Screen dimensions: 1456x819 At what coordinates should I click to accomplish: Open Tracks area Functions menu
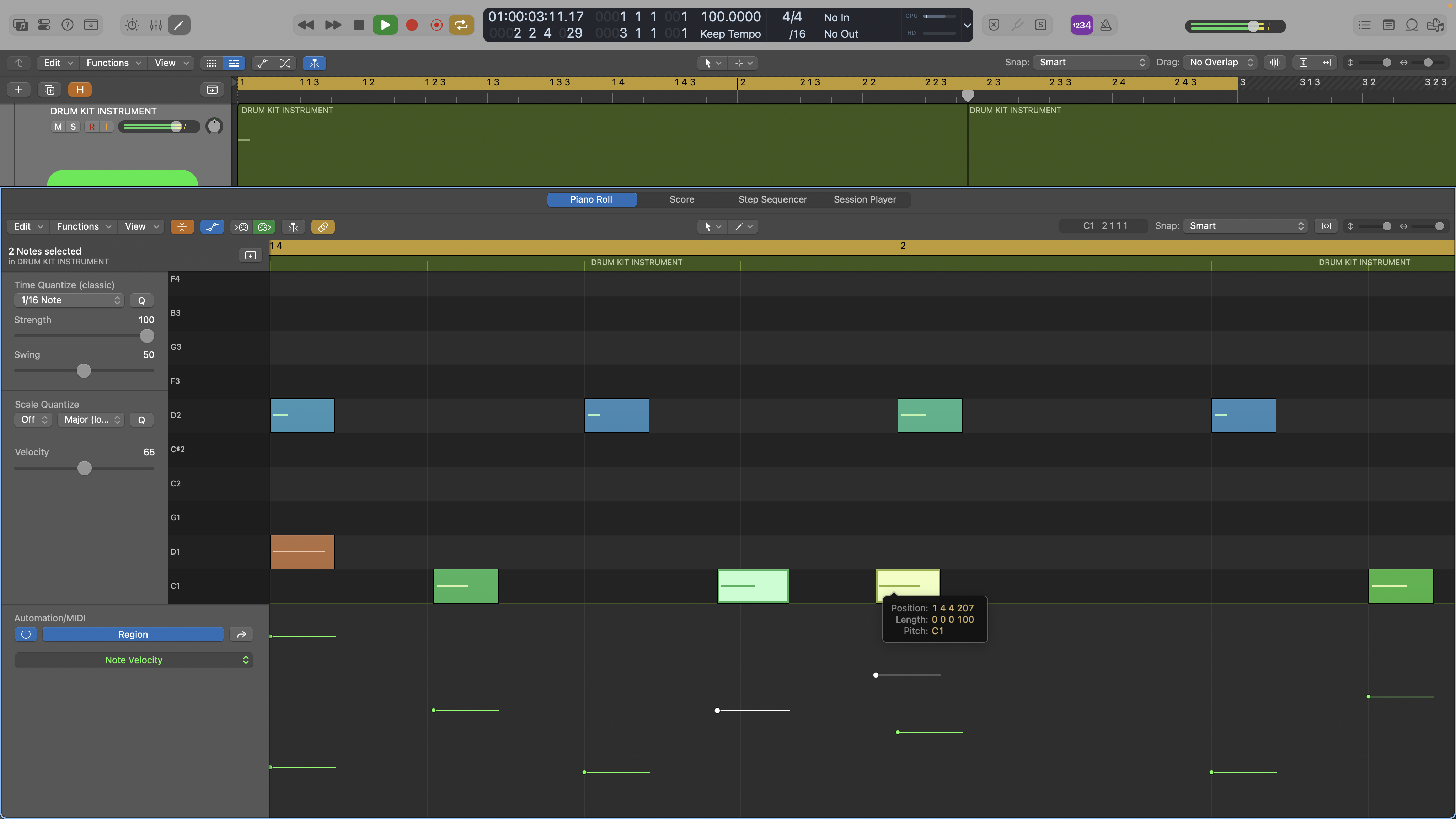(x=114, y=63)
